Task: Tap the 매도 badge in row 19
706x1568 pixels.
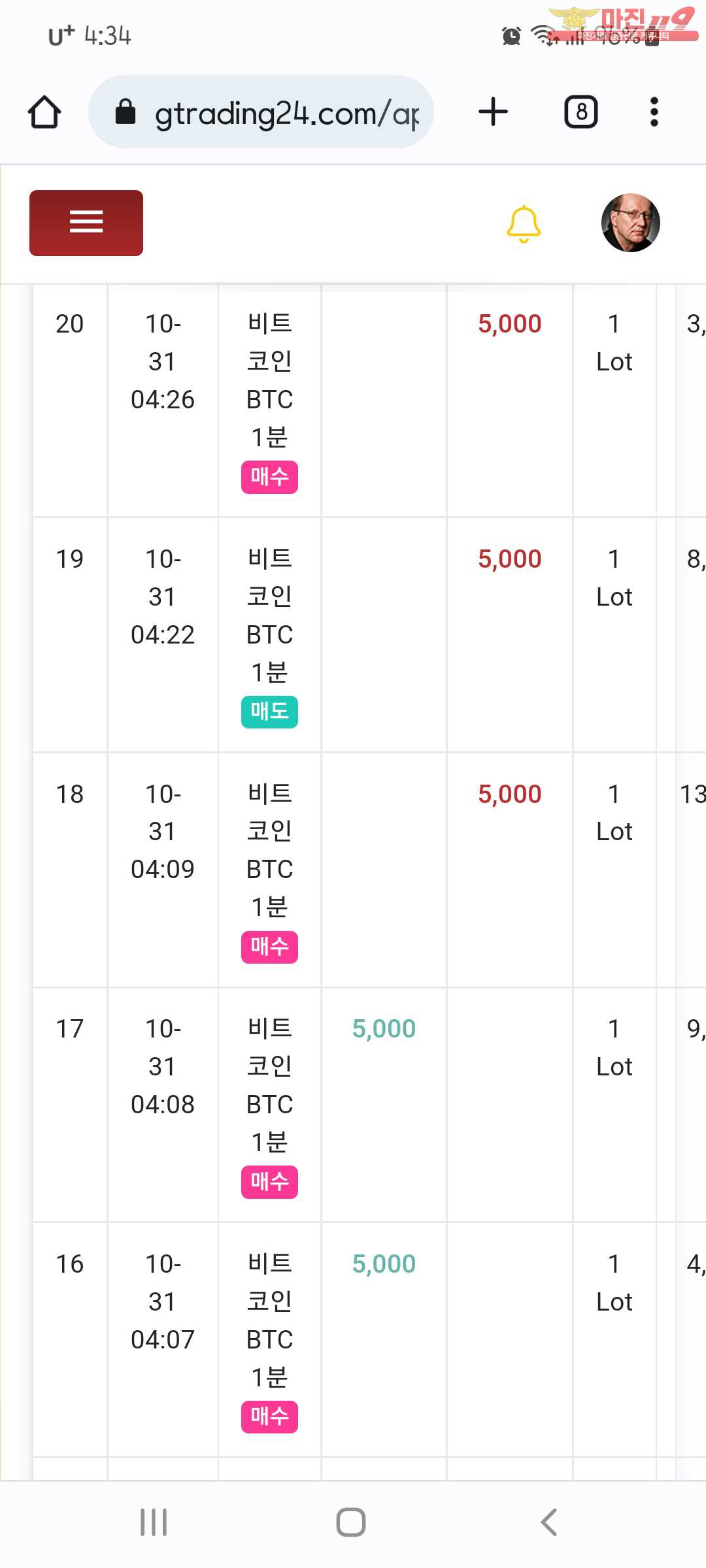Action: tap(269, 711)
